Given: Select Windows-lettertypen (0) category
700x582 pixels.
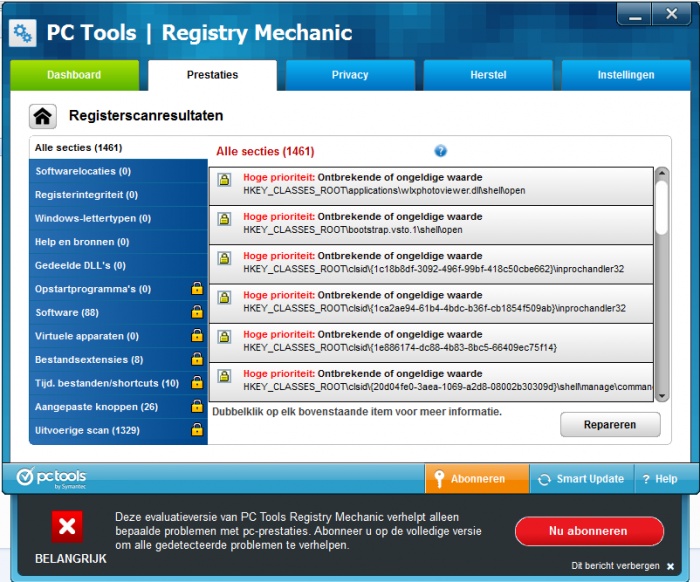Looking at the screenshot, I should [x=118, y=218].
